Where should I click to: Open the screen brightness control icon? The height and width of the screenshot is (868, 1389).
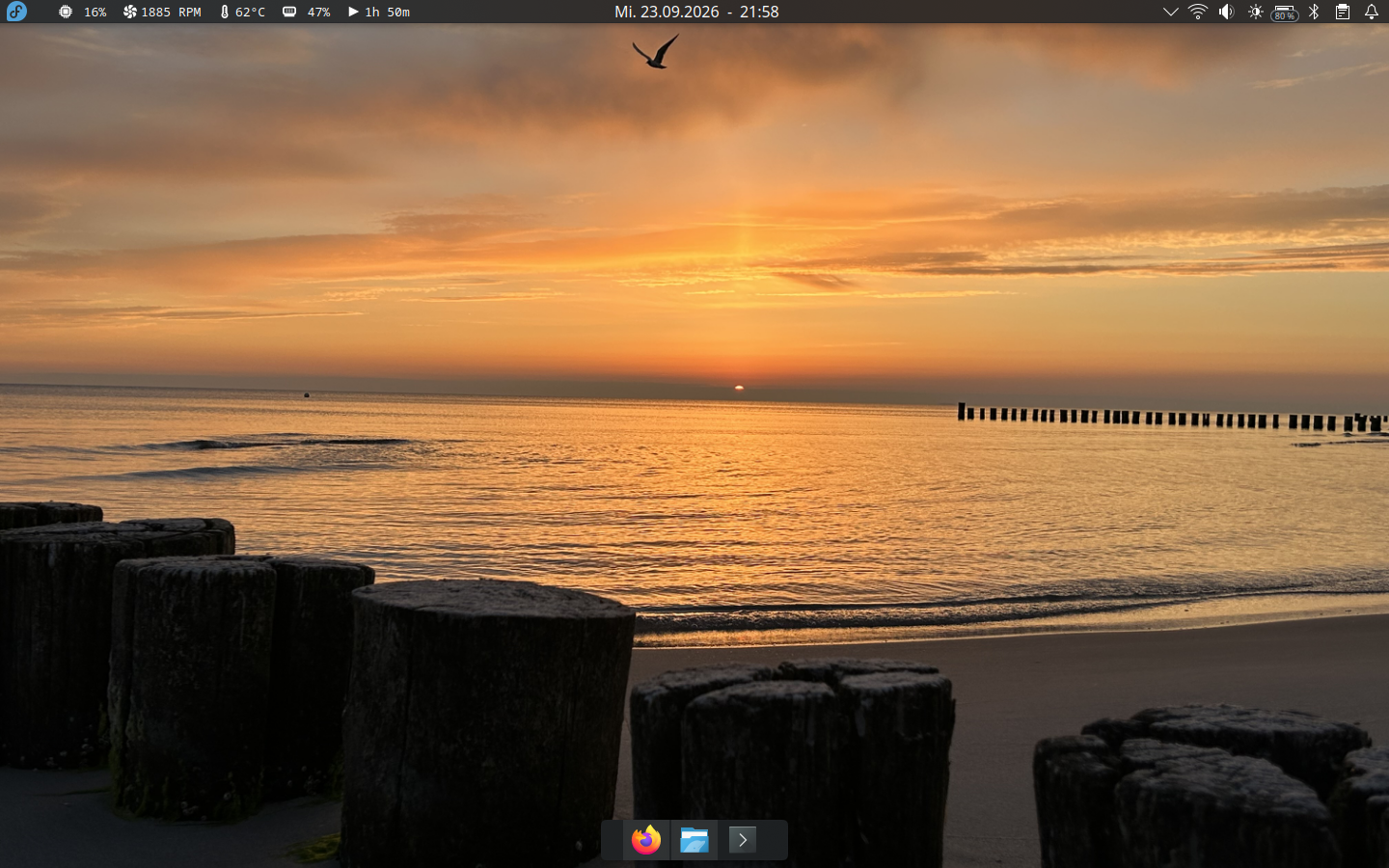pos(1255,12)
